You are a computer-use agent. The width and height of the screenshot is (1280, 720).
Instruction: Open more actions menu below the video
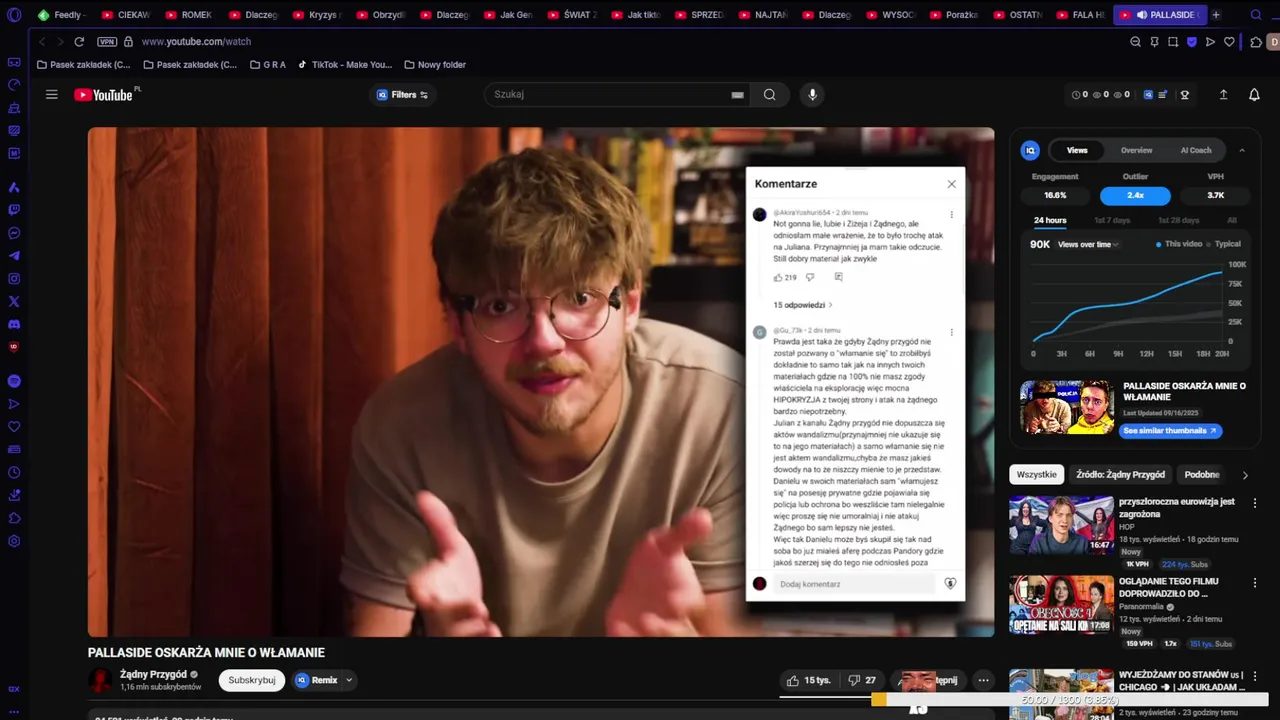coord(983,680)
